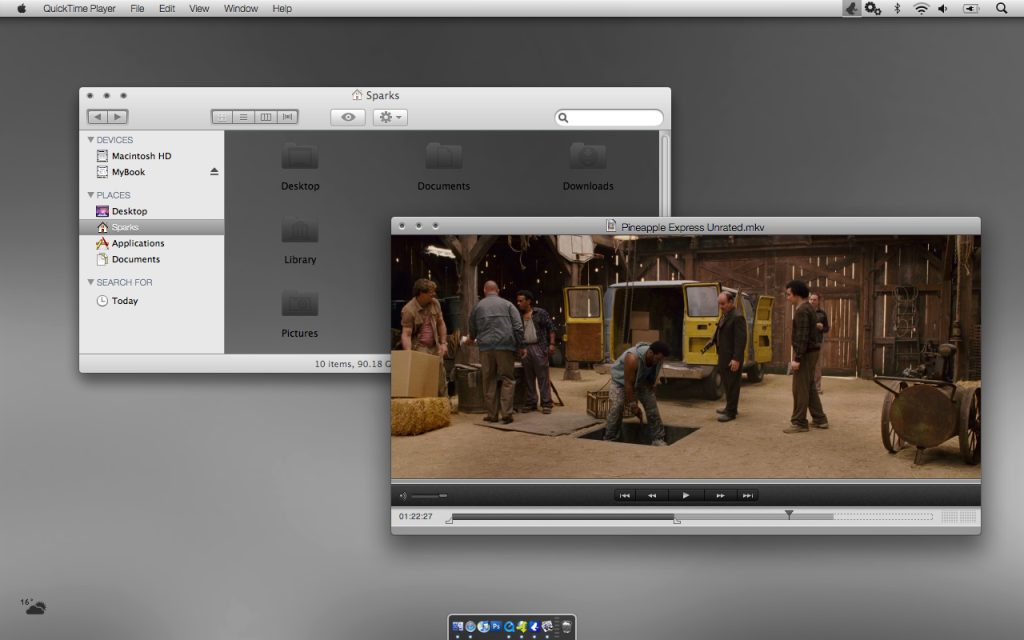
Task: Open the Finder action gear dropdown
Action: click(x=390, y=117)
